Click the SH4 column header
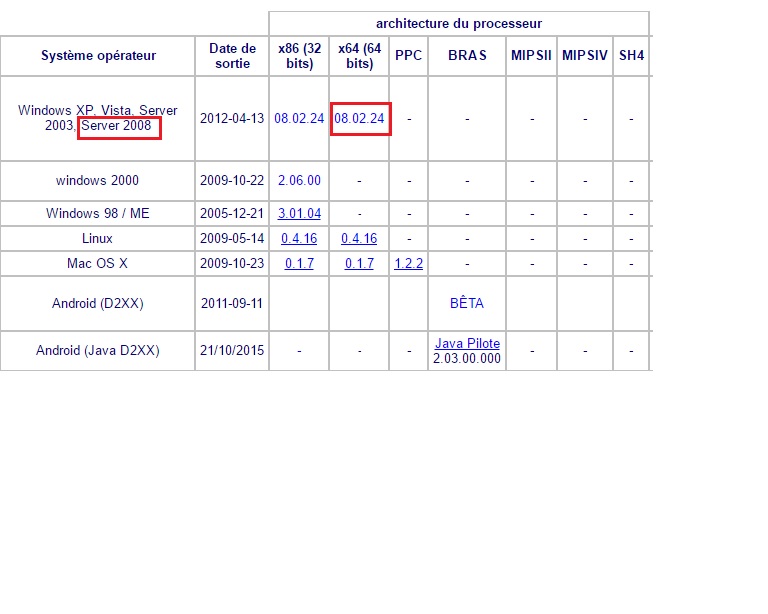The width and height of the screenshot is (768, 614). pos(631,55)
